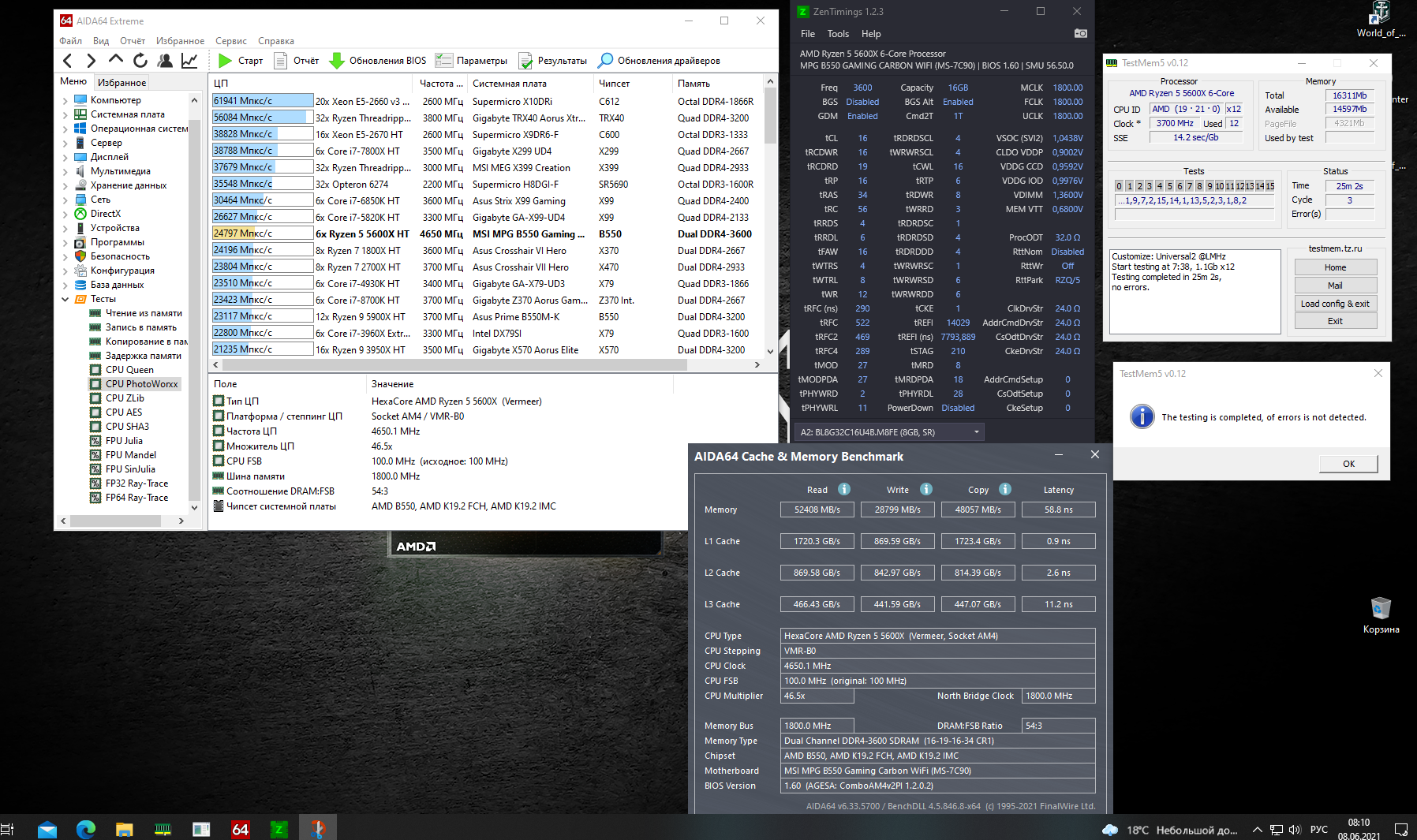Click Load config & exit in TestMem5

[1335, 304]
